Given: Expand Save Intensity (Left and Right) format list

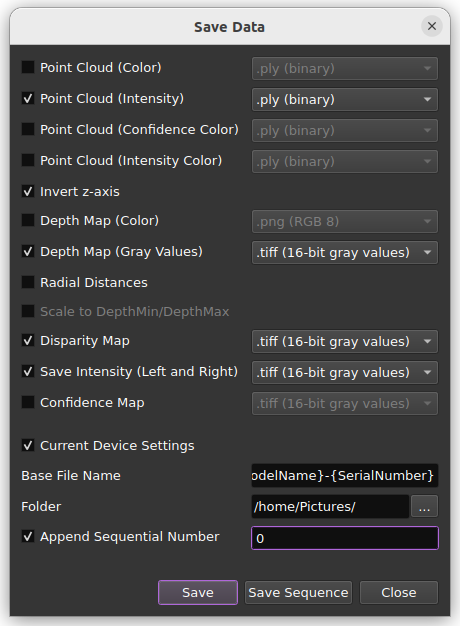Looking at the screenshot, I should [x=345, y=372].
